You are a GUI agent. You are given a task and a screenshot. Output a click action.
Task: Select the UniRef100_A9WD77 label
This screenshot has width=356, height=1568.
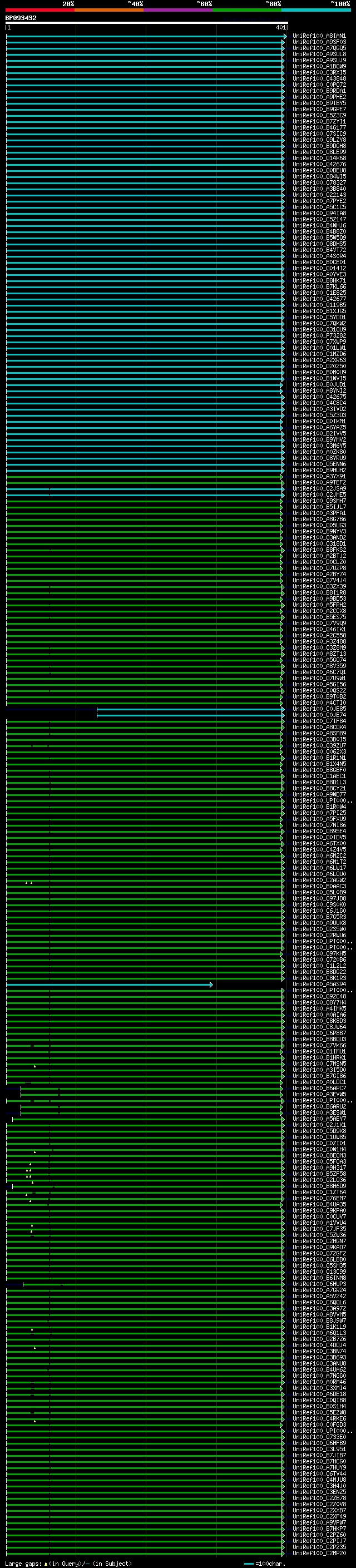coord(319,795)
